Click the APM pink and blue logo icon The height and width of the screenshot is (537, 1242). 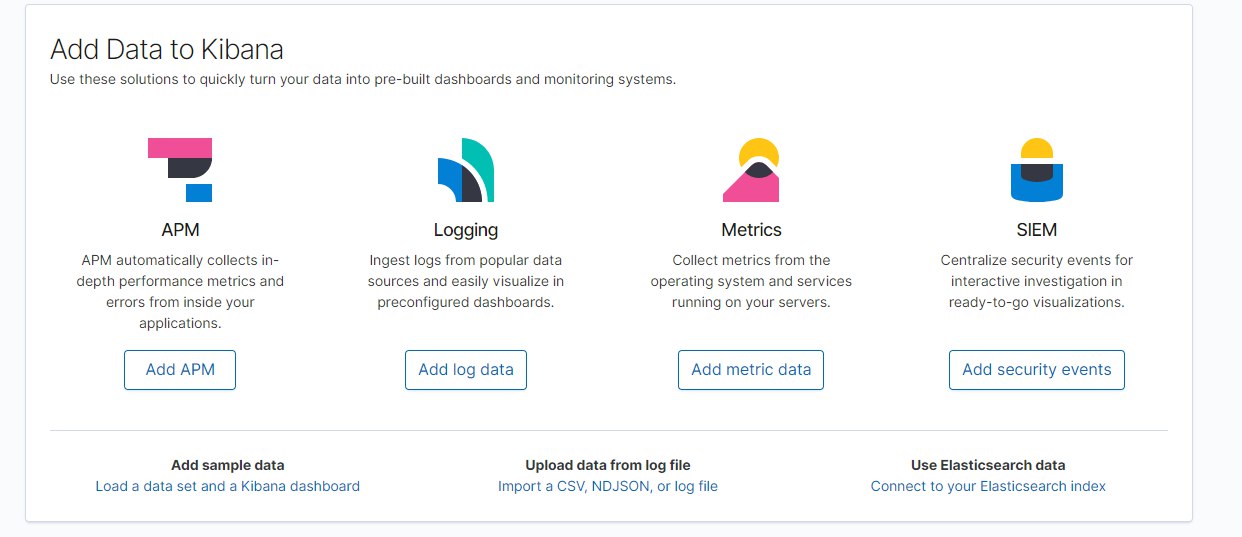(180, 170)
